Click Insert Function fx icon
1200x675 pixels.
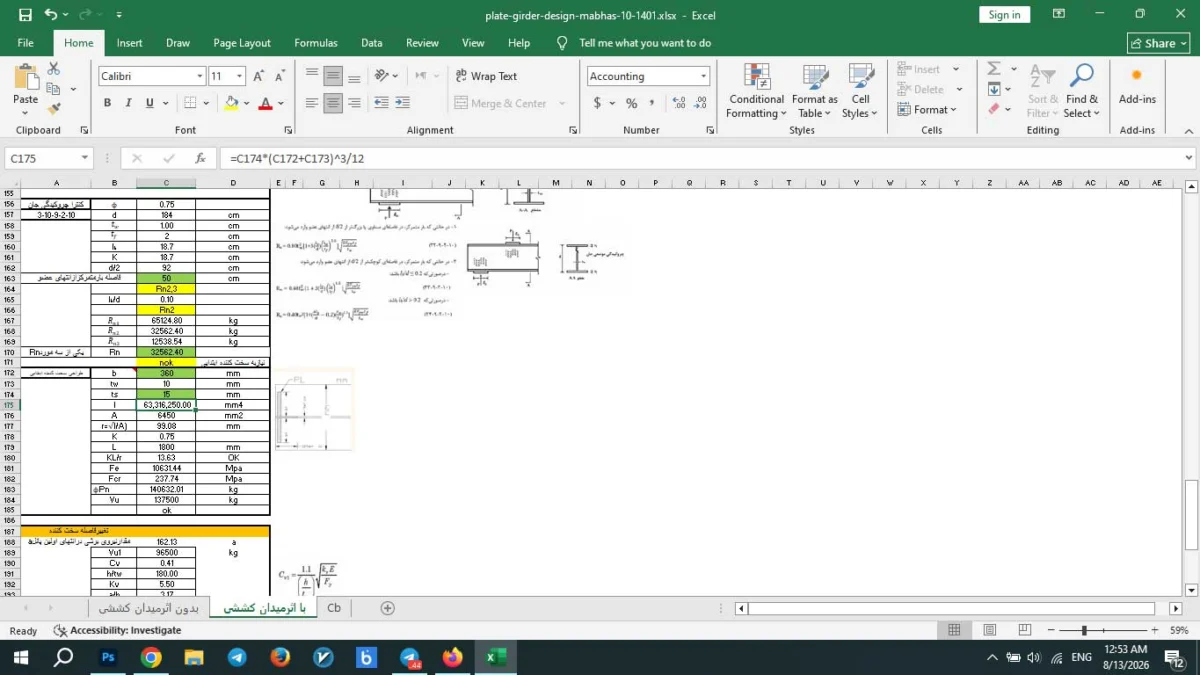[x=200, y=158]
